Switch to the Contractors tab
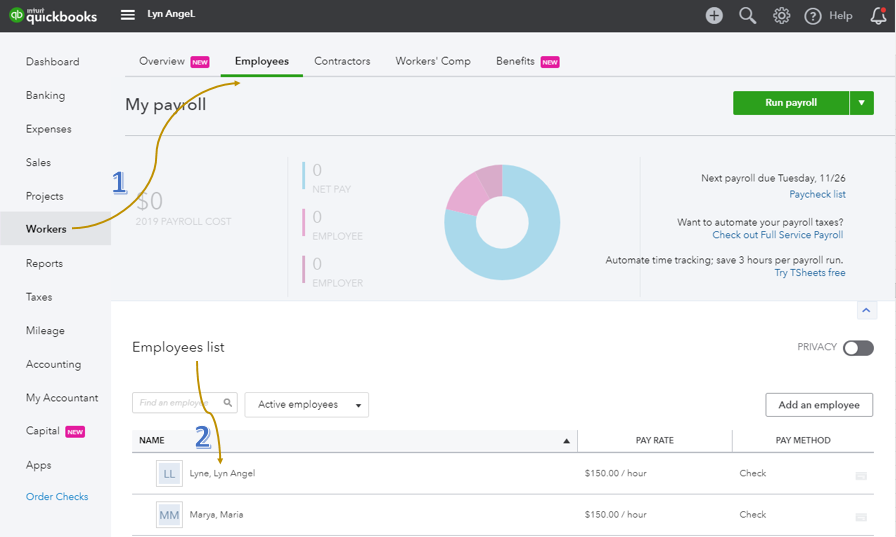896x537 pixels. click(342, 61)
